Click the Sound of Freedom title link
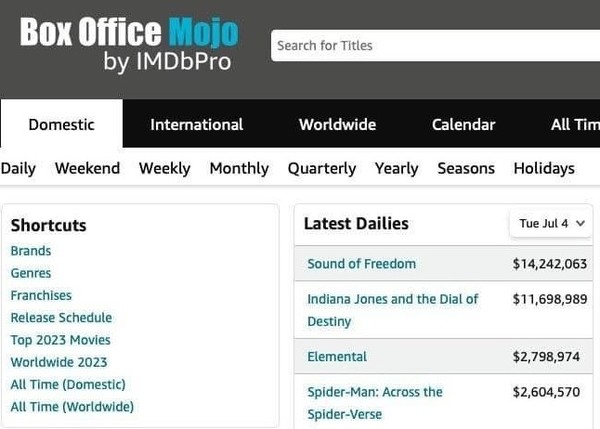Screen dimensions: 600x429 click(361, 264)
